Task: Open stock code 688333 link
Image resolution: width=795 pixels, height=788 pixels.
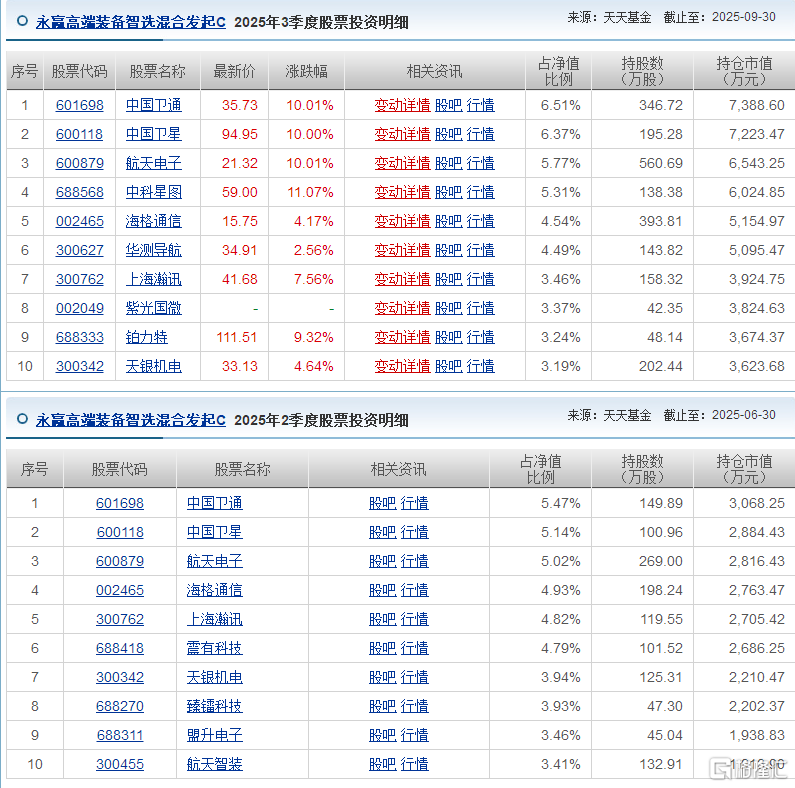Action: (80, 337)
